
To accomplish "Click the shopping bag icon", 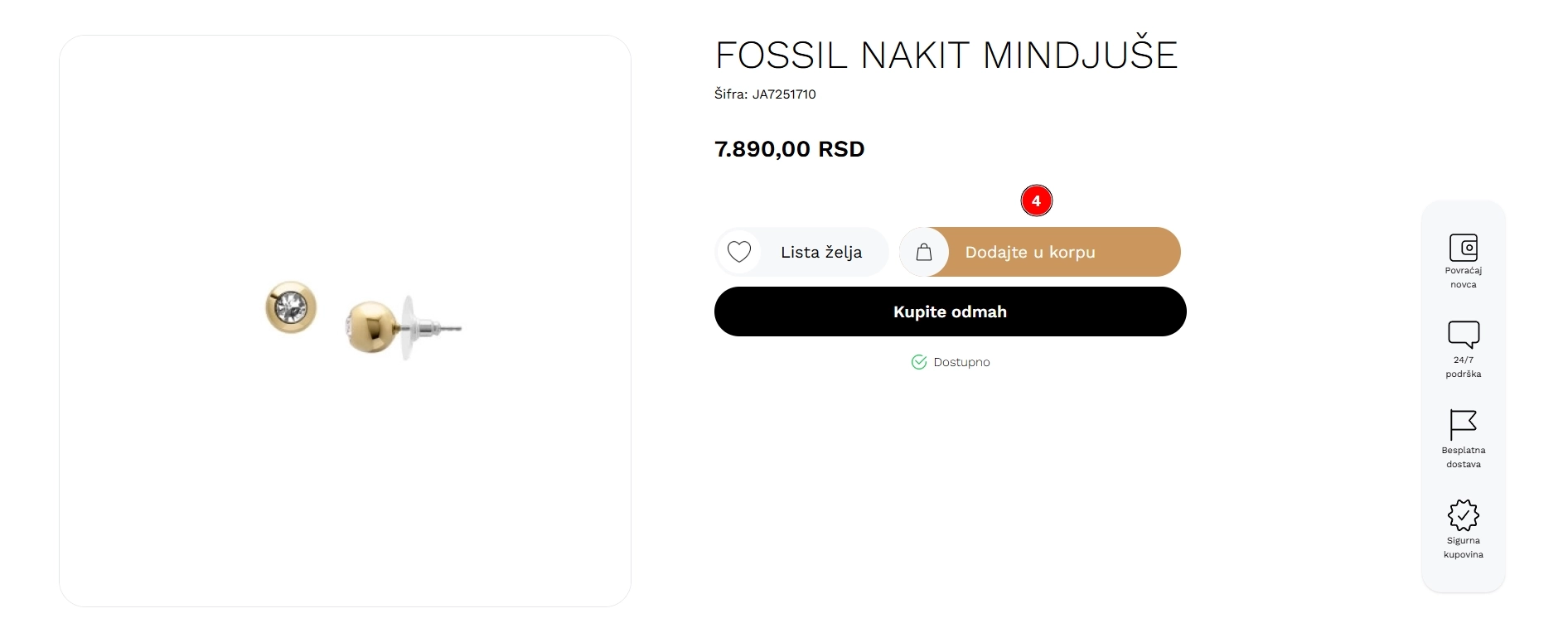I will click(924, 252).
